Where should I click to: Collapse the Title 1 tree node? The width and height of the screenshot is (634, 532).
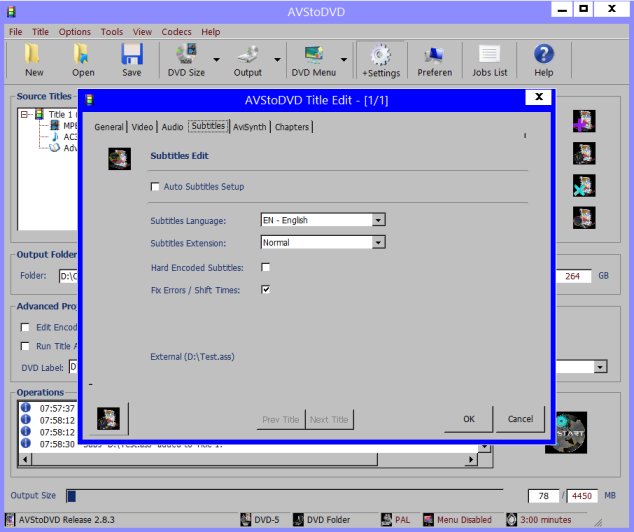point(24,115)
